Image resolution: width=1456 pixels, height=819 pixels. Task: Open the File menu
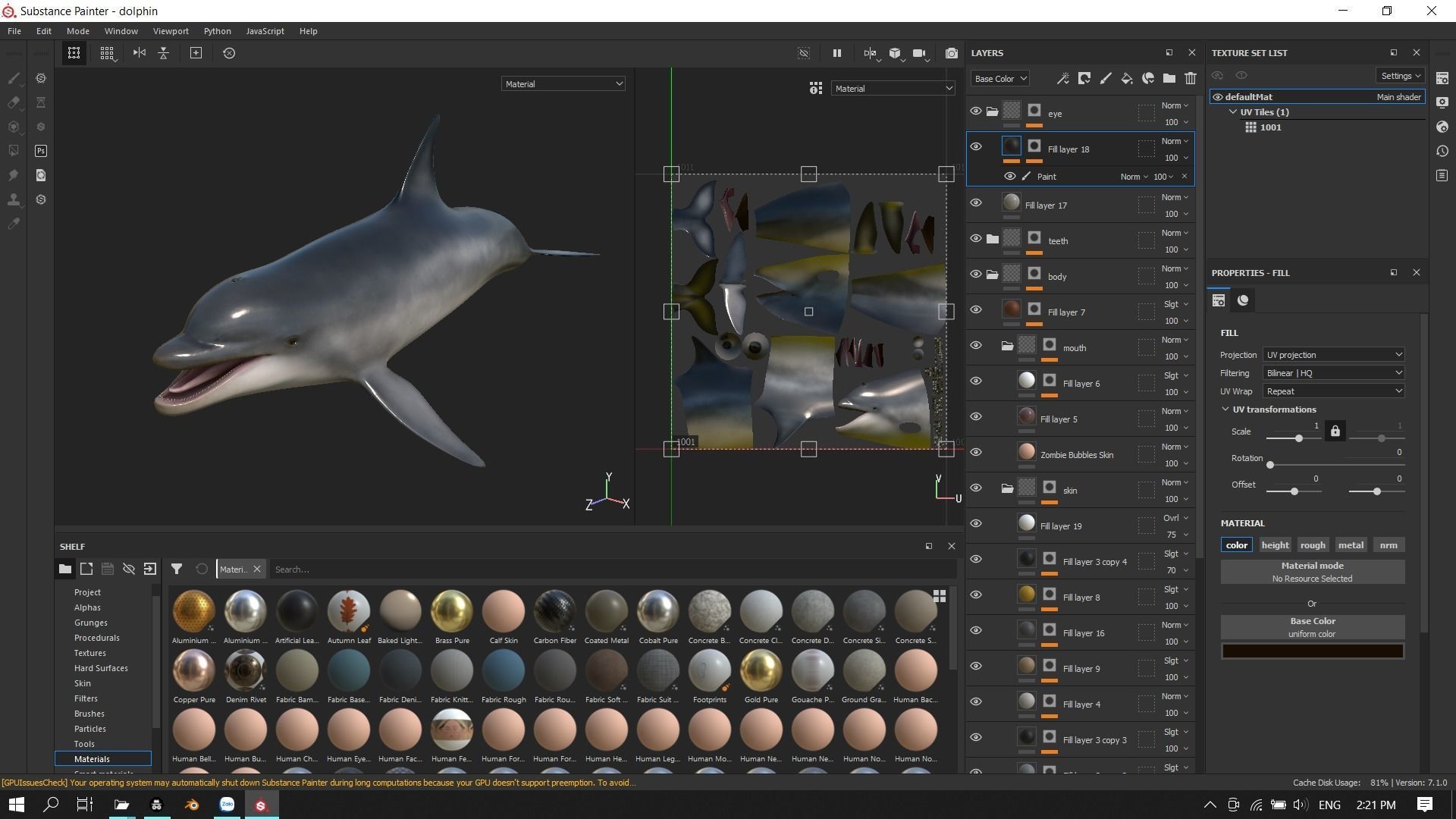(14, 31)
